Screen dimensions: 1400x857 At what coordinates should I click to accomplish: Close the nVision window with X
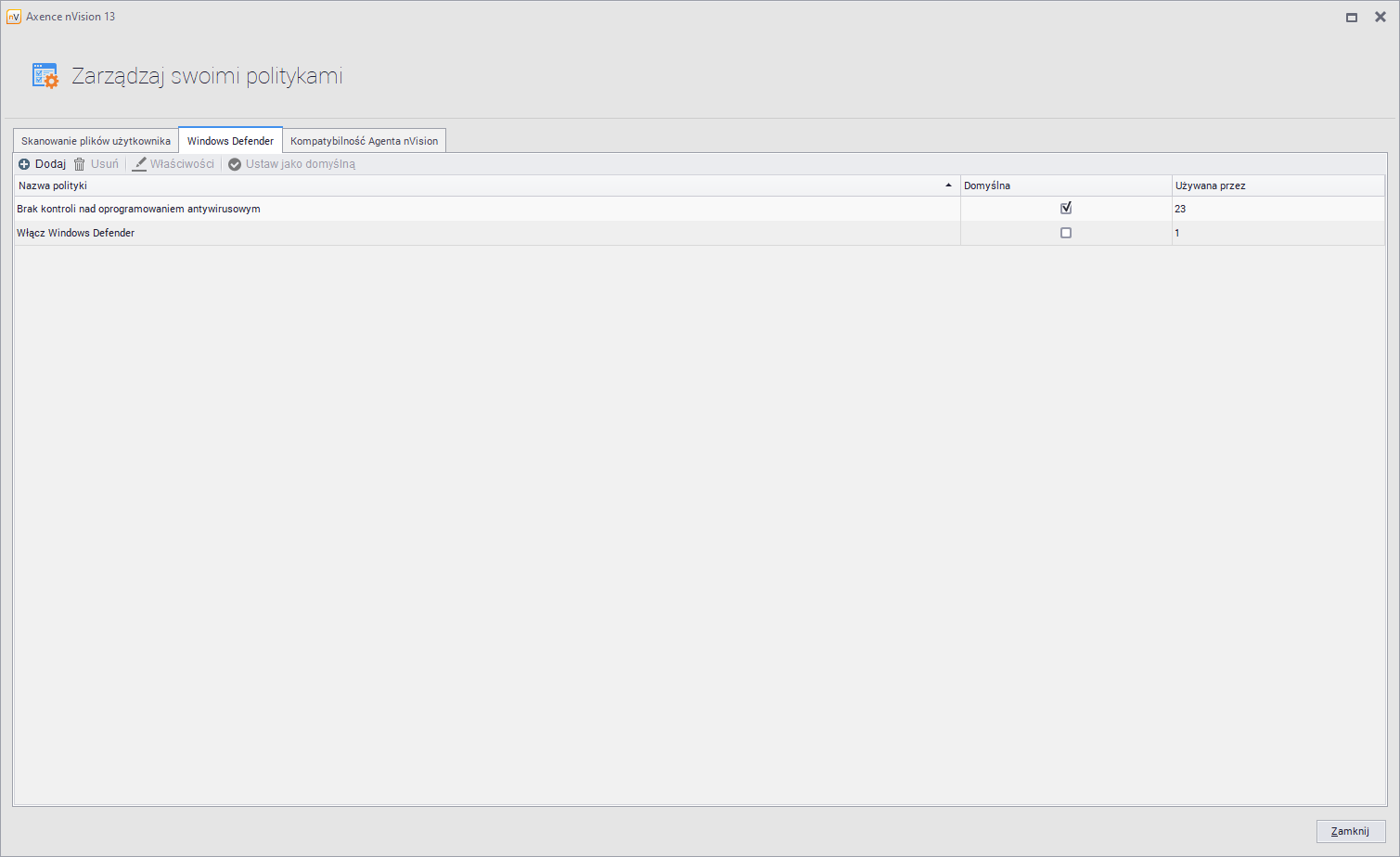(1380, 17)
